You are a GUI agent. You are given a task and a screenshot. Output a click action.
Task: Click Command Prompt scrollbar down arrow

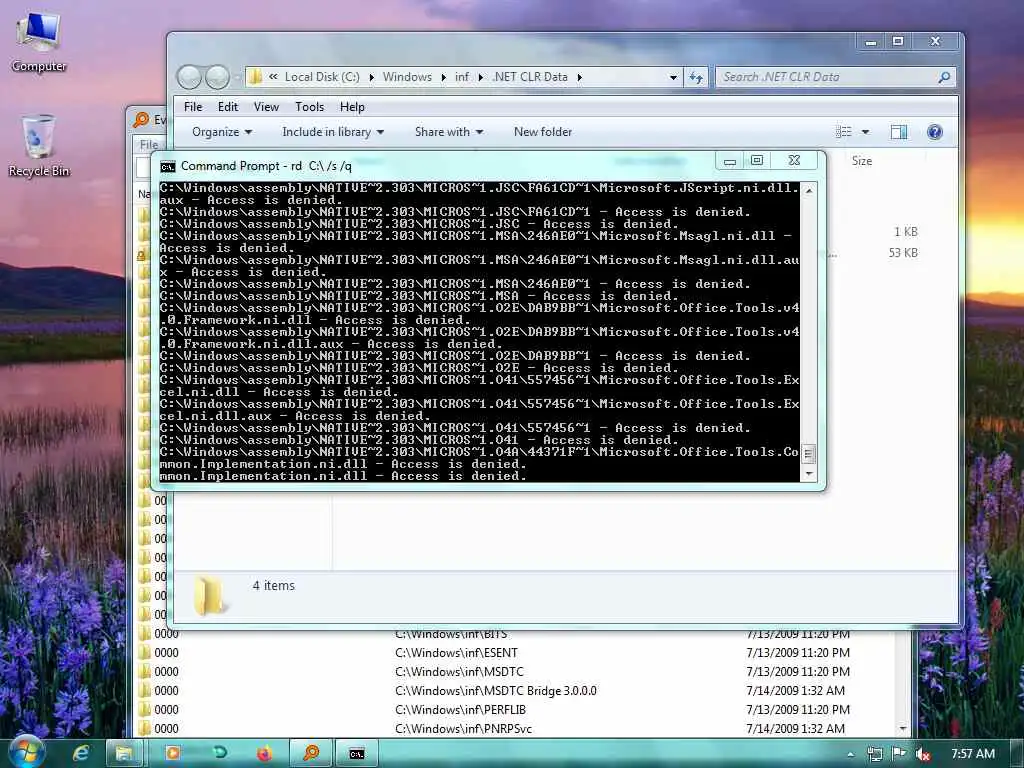coord(808,474)
